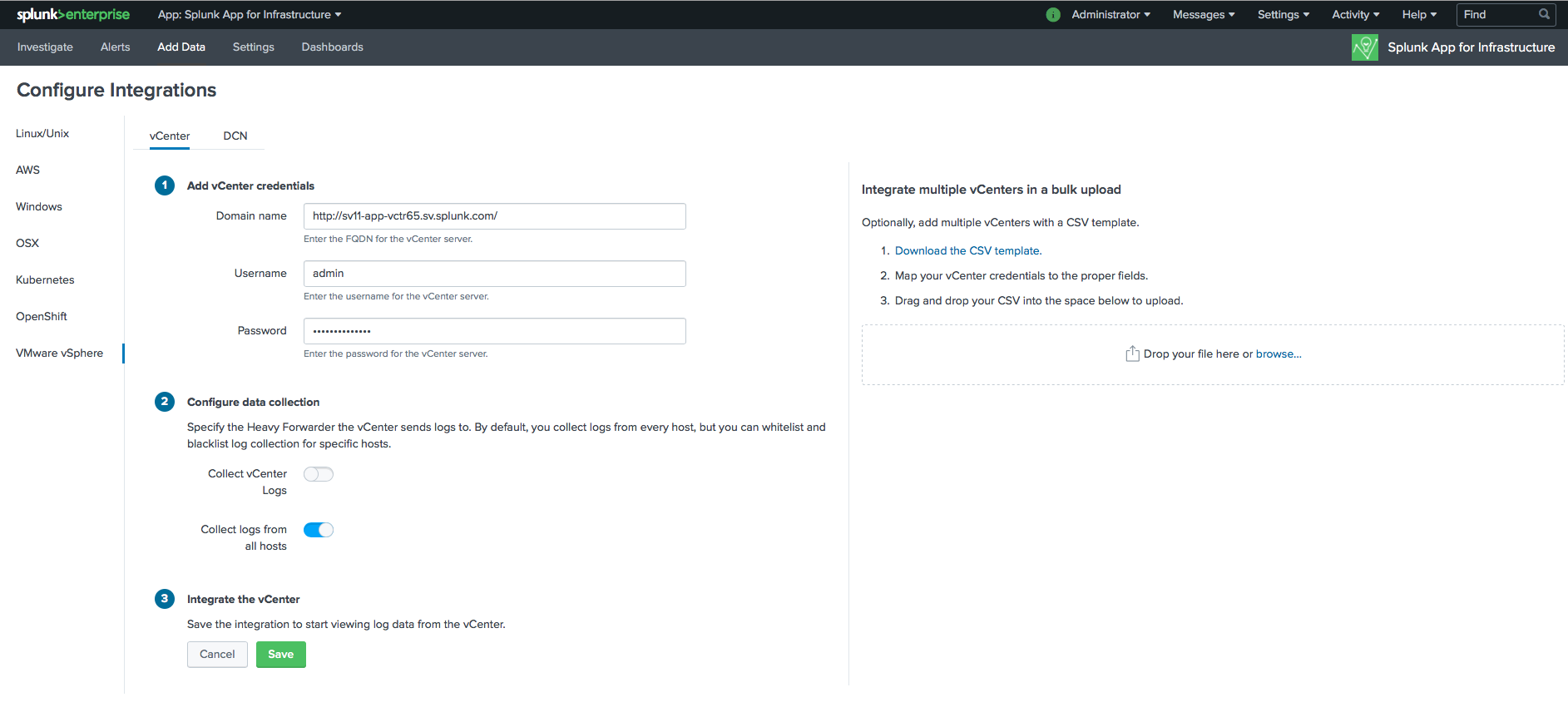This screenshot has width=1568, height=717.
Task: Switch to the vCenter tab
Action: click(170, 136)
